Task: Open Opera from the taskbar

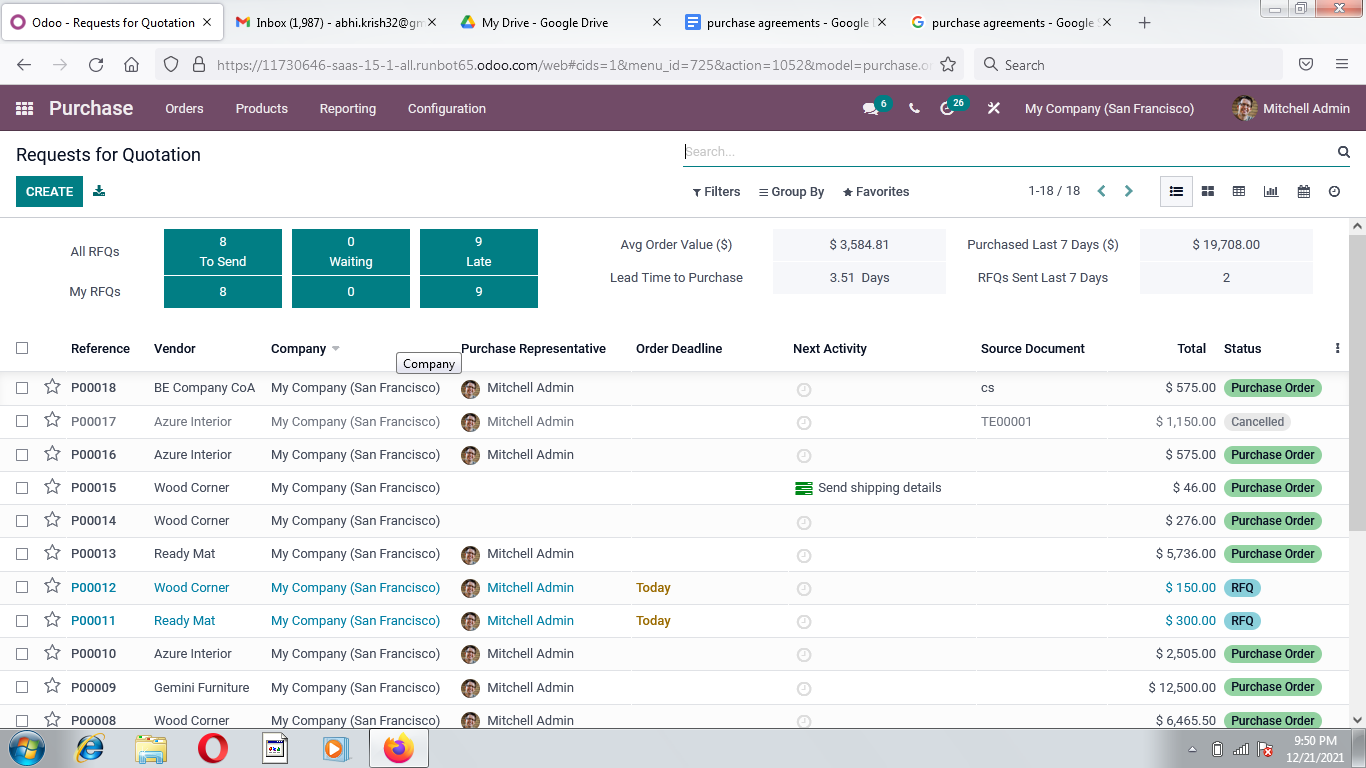Action: (213, 748)
